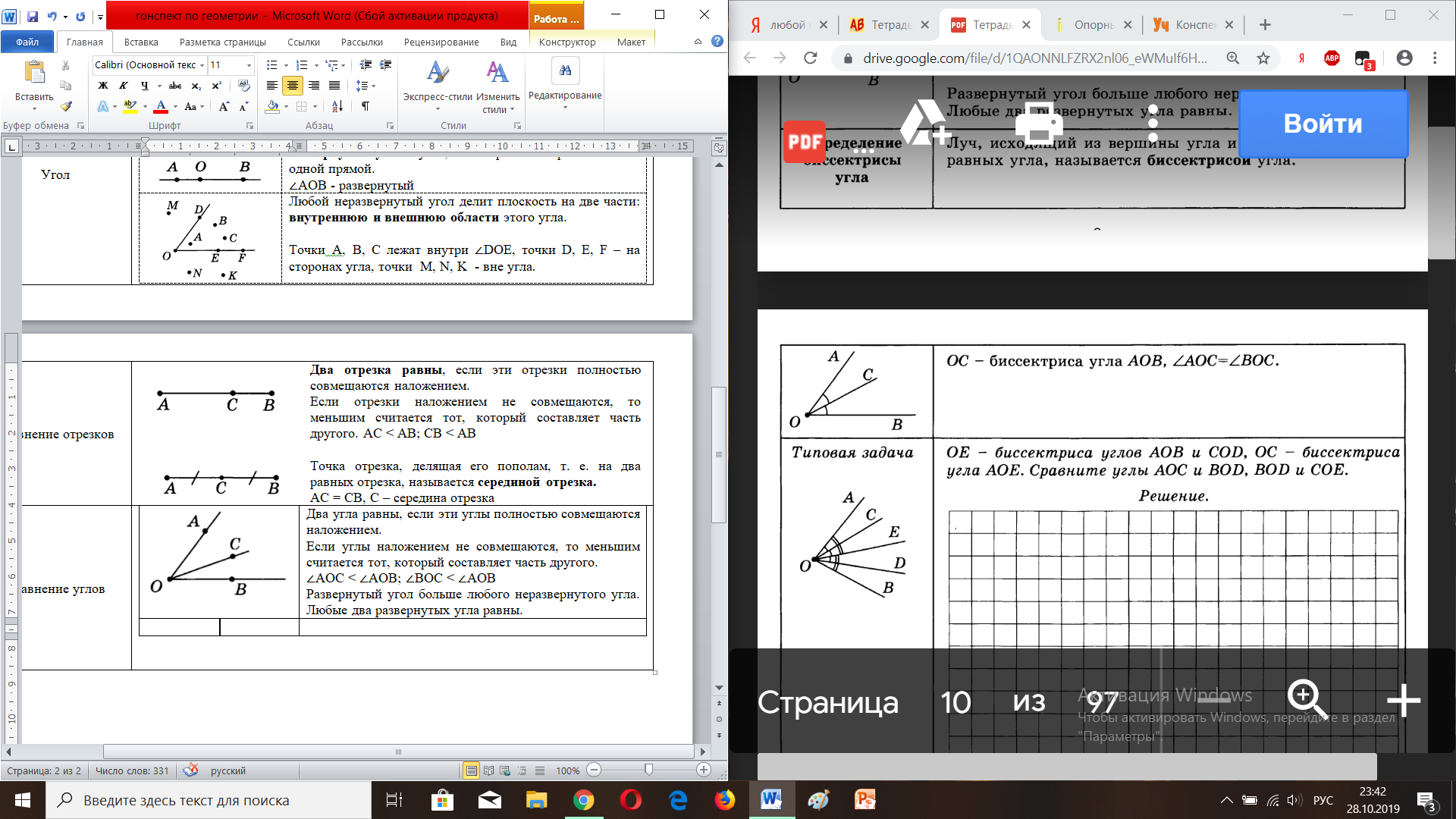Decrease paragraph indent in Word
This screenshot has width=1456, height=819.
pyautogui.click(x=366, y=65)
